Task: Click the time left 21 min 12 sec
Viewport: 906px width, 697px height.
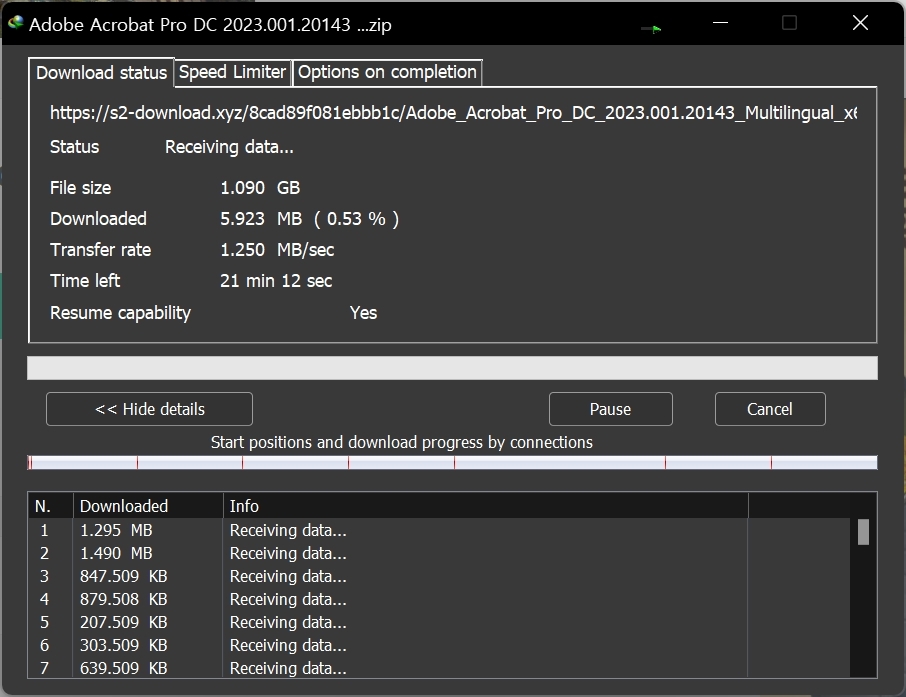Action: tap(276, 281)
